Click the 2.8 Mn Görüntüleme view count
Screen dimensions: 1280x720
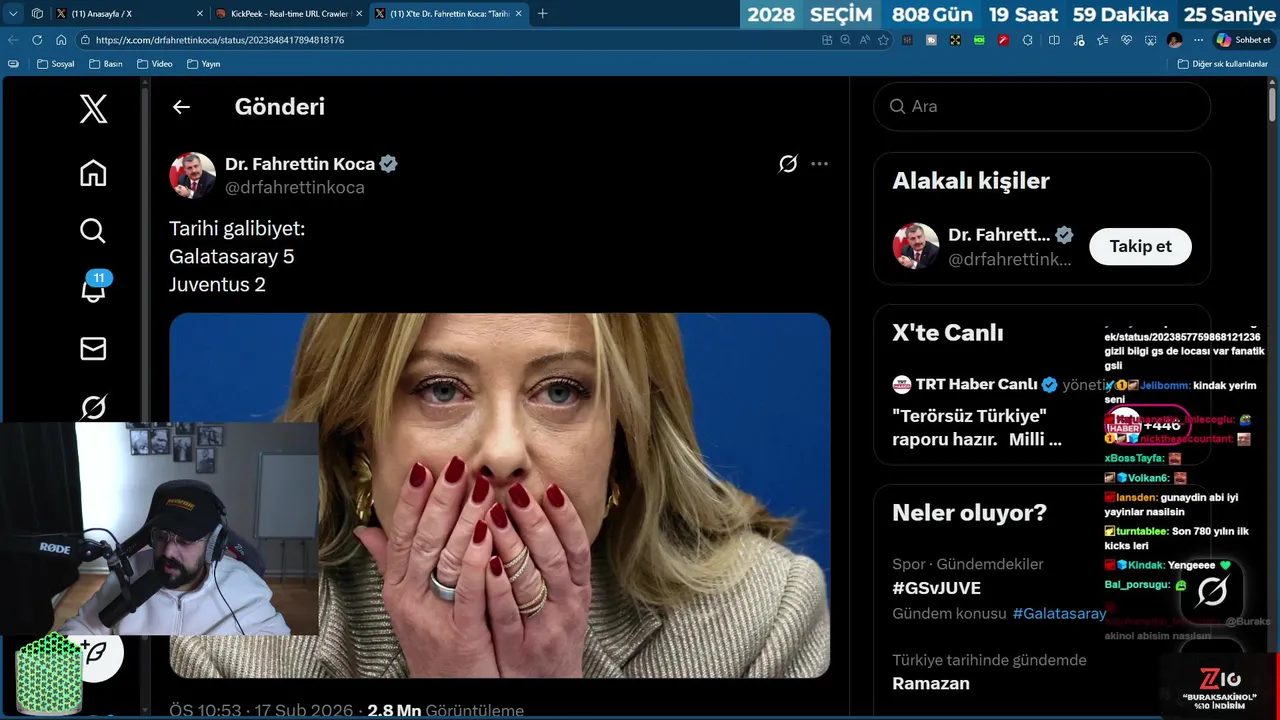[x=445, y=710]
